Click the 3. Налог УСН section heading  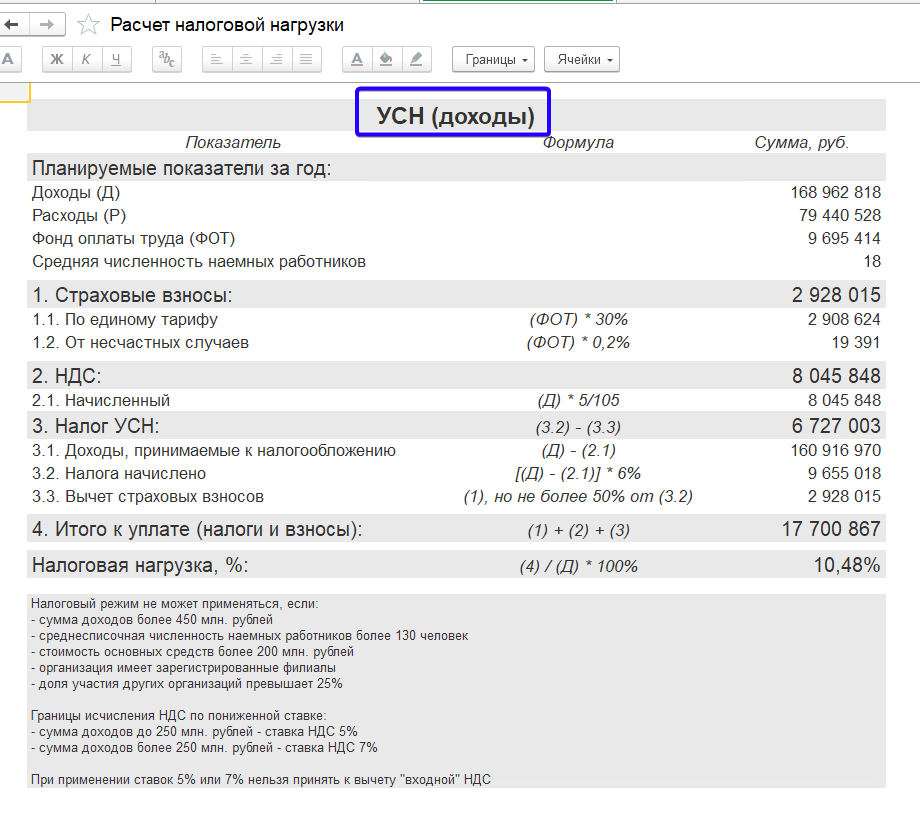(96, 426)
